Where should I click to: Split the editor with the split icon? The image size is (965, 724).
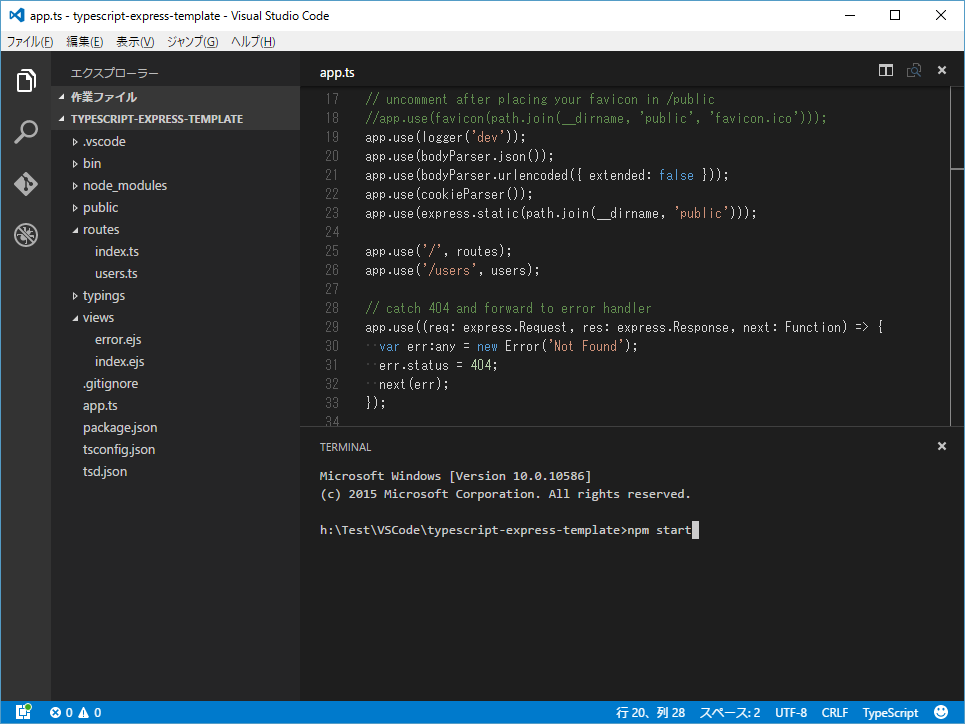tap(886, 70)
